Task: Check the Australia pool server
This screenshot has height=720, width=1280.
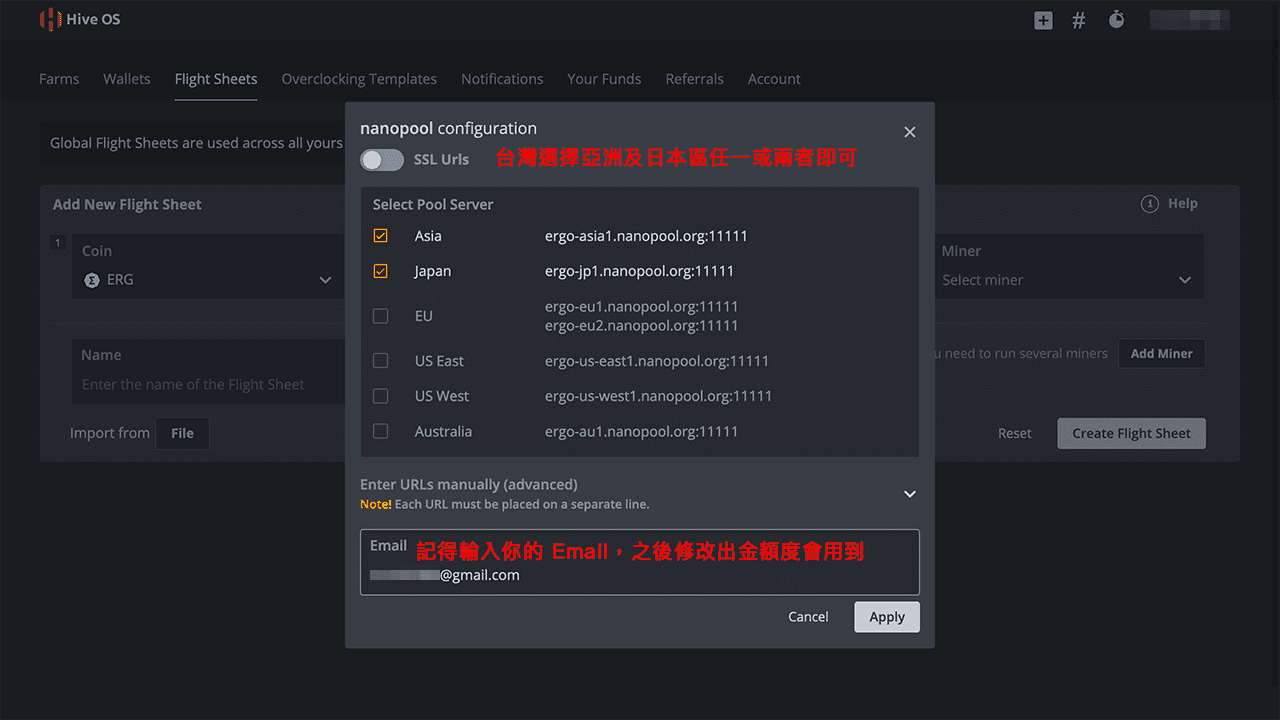Action: [380, 431]
